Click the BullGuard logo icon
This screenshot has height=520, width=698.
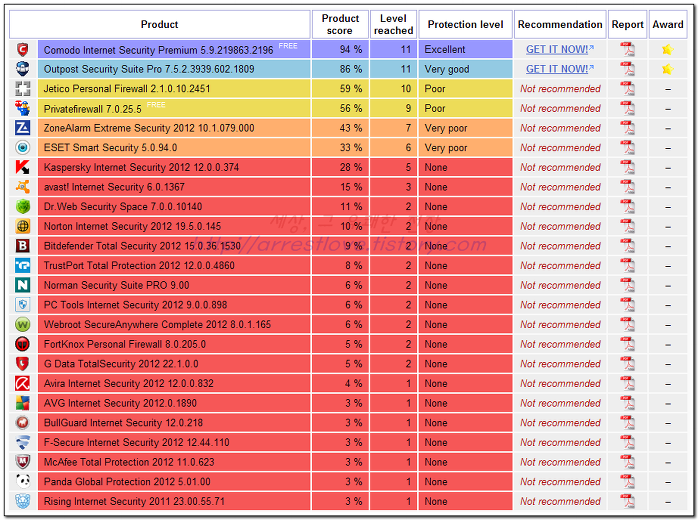(x=23, y=422)
